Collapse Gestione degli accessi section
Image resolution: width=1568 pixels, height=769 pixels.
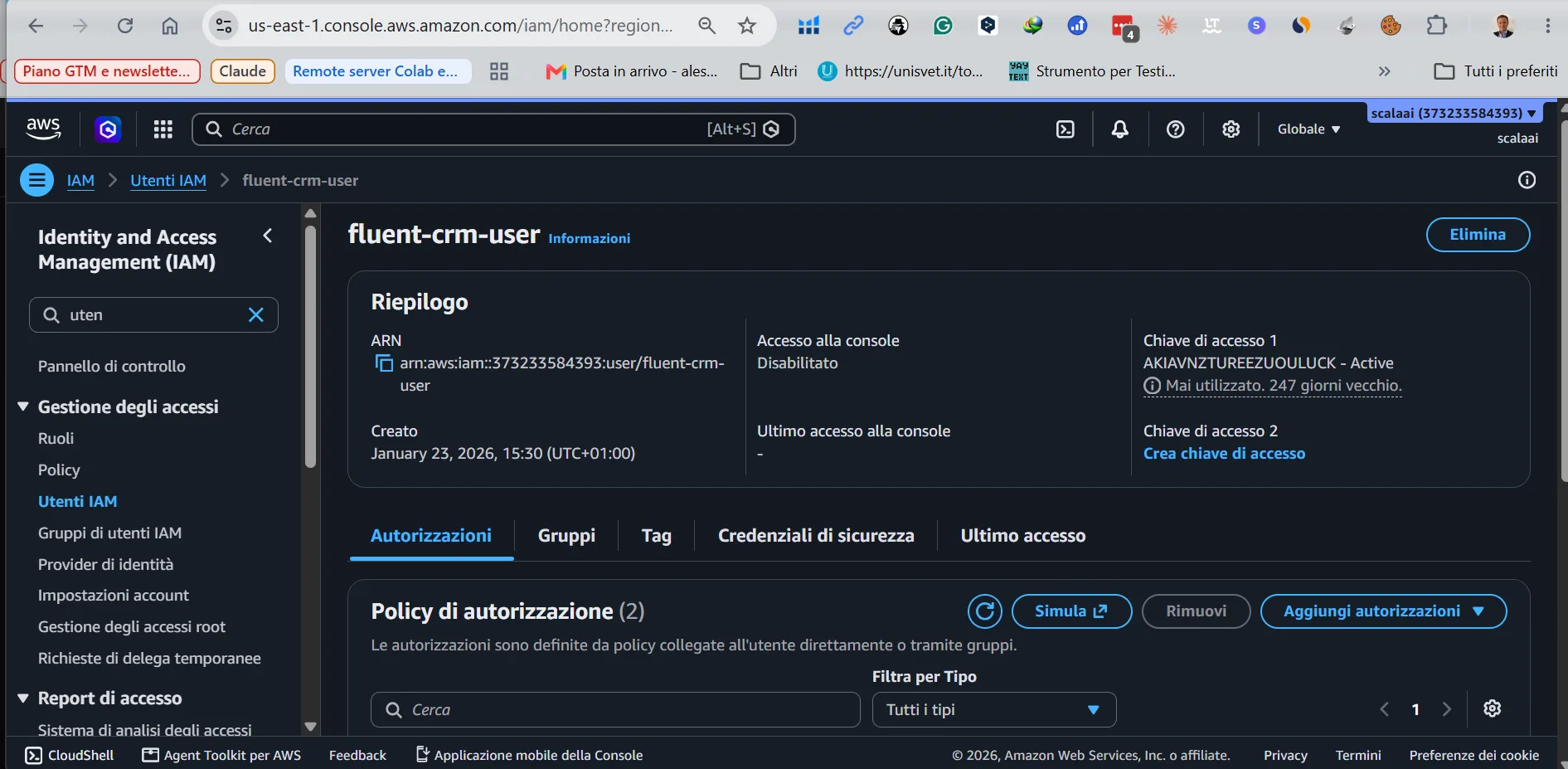(23, 406)
